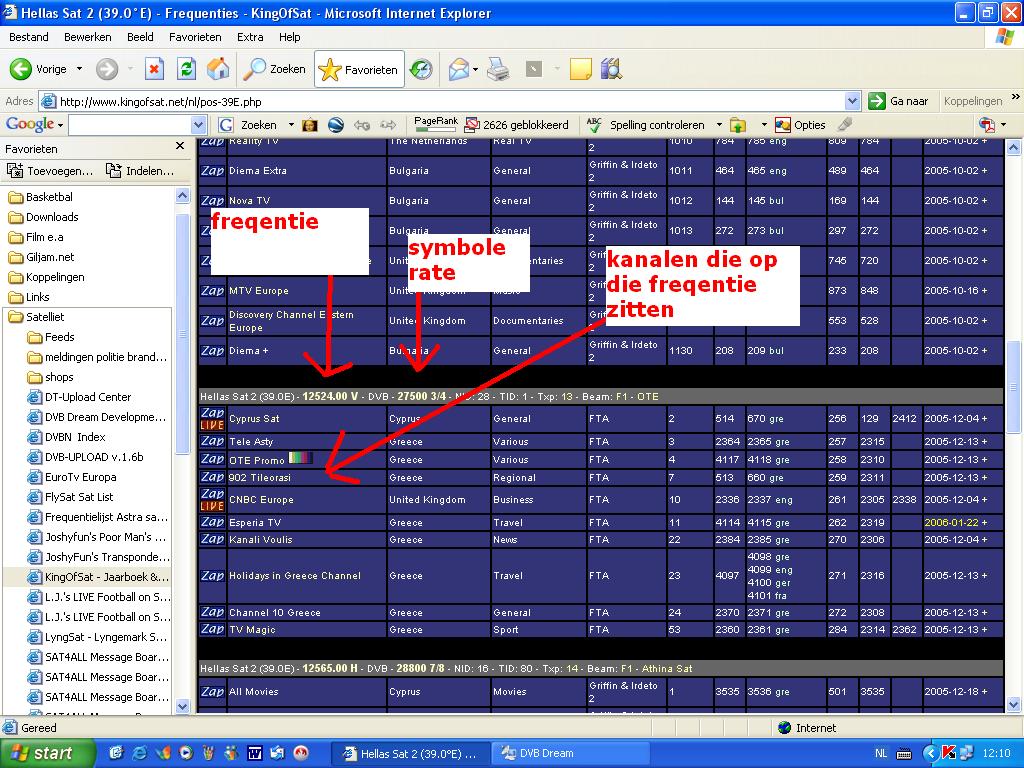Open the Basketbal favorites folder
Image resolution: width=1024 pixels, height=768 pixels.
(x=40, y=197)
